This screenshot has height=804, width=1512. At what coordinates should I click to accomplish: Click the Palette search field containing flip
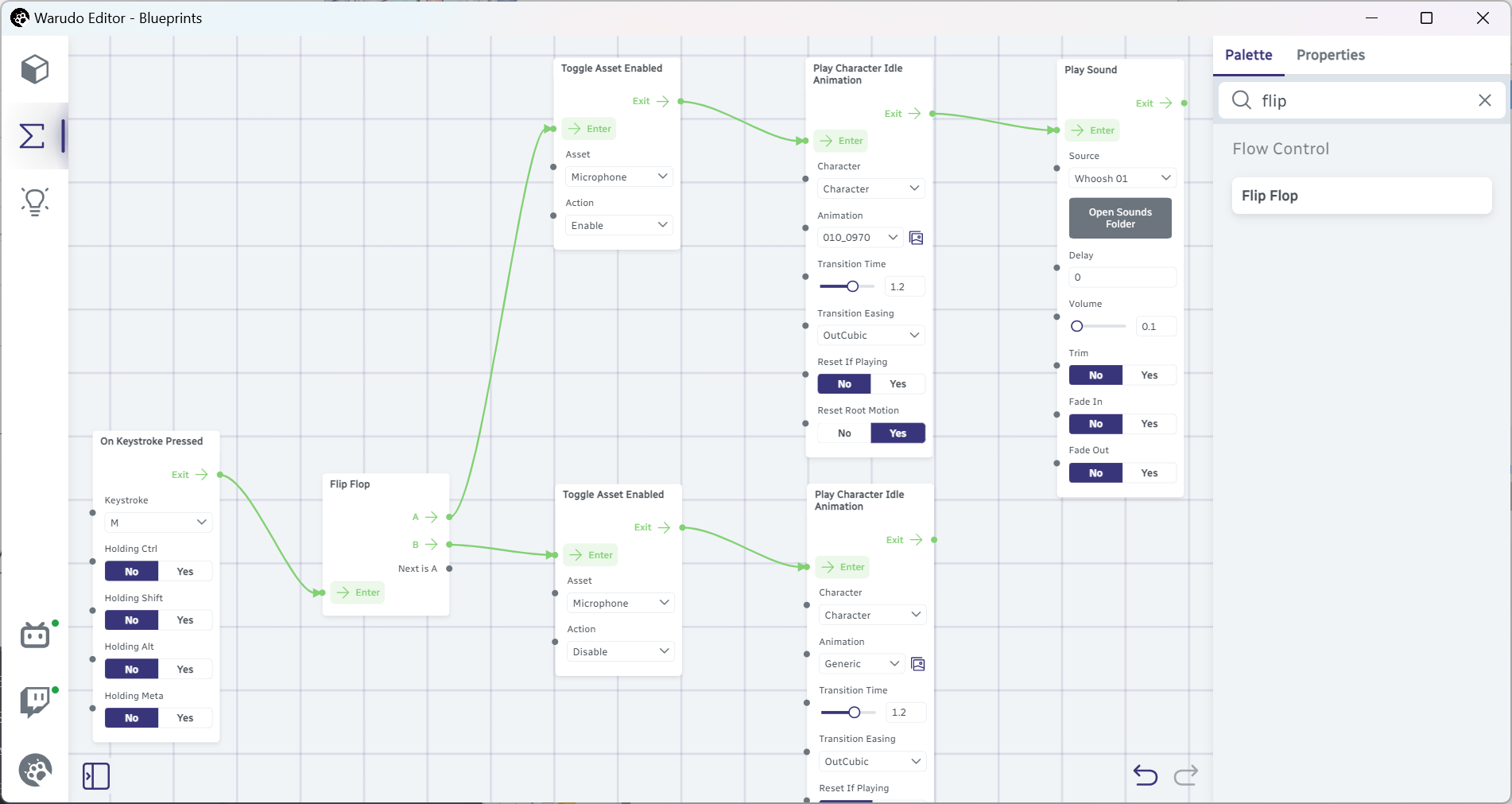(1363, 100)
